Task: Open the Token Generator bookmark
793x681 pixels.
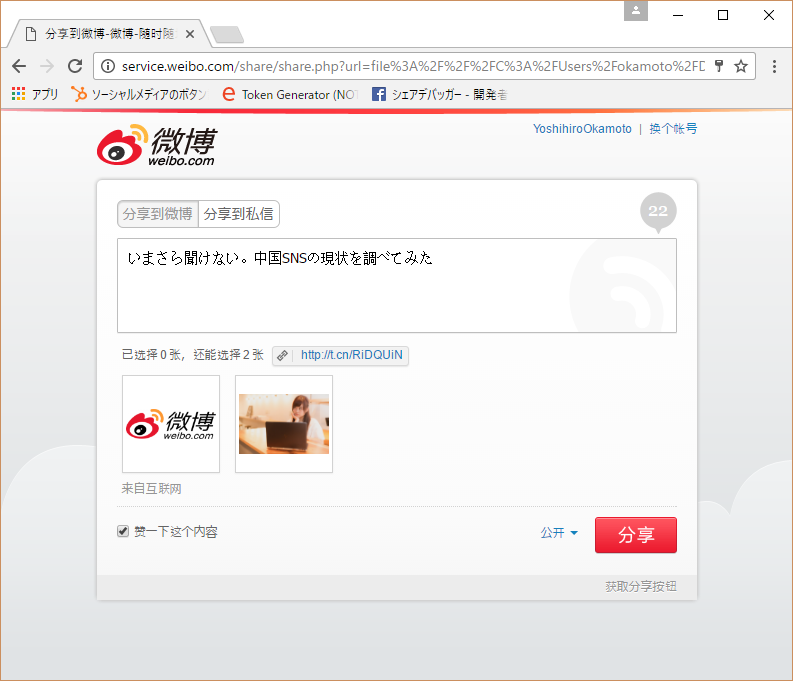Action: click(291, 94)
